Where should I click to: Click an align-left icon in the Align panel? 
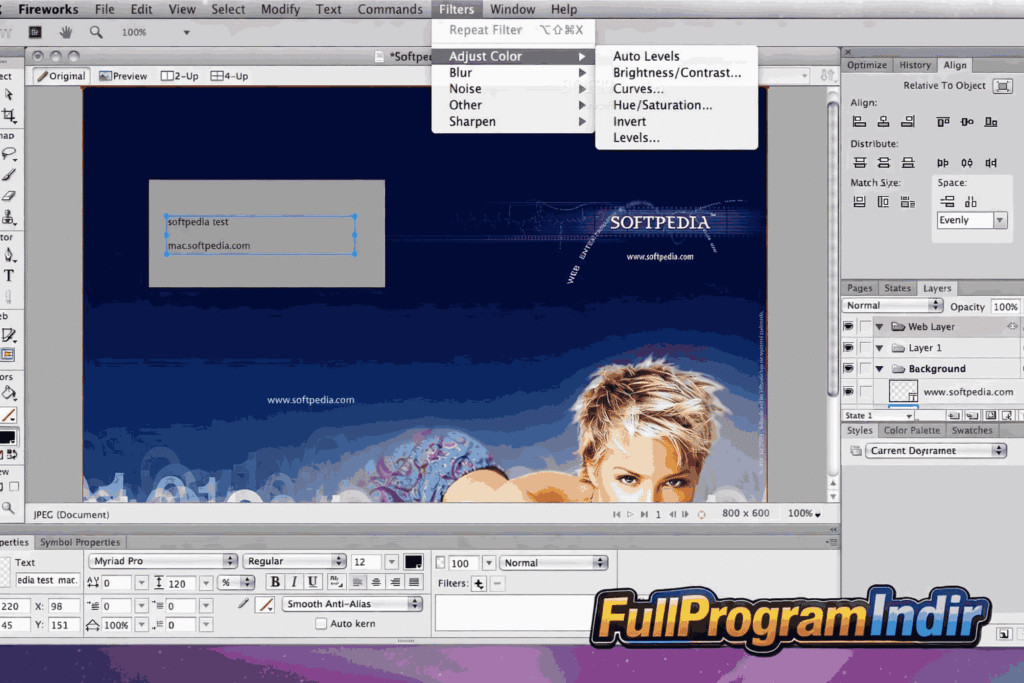[858, 121]
